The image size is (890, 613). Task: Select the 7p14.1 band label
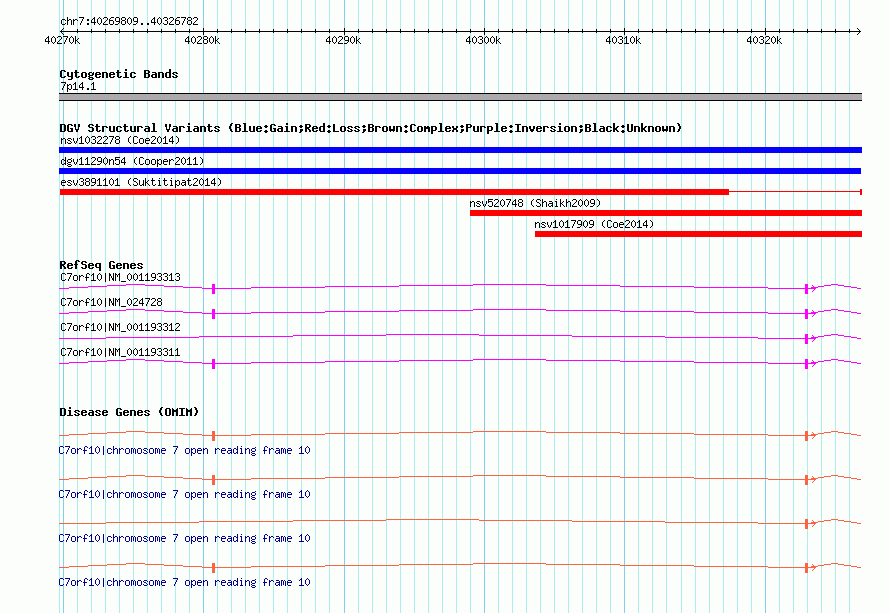coord(78,86)
